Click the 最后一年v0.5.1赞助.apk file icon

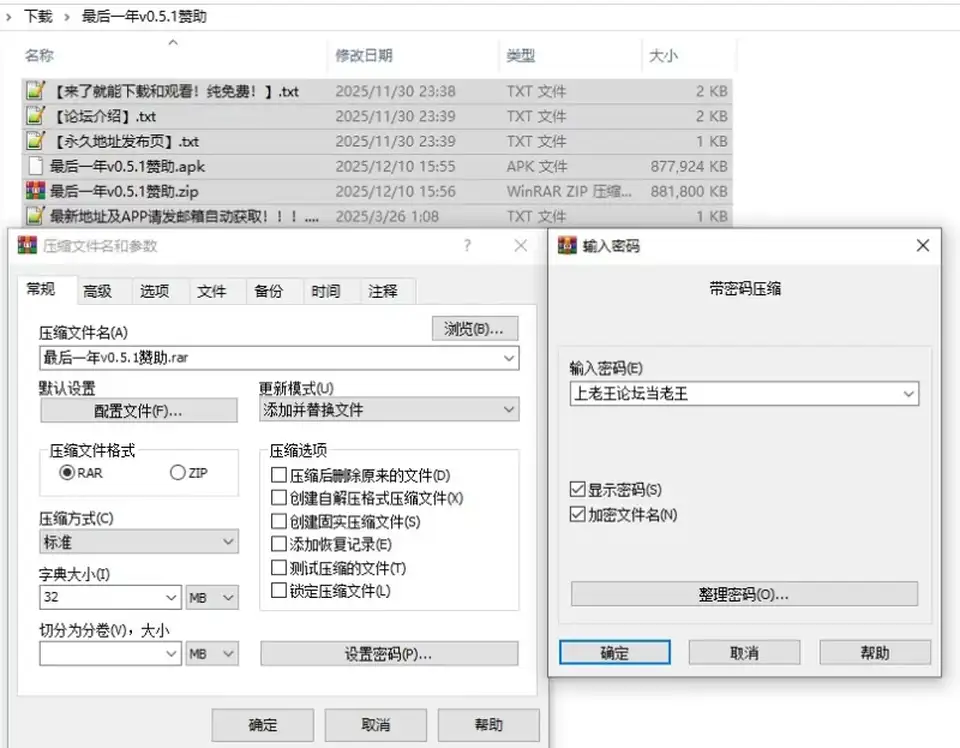36,166
